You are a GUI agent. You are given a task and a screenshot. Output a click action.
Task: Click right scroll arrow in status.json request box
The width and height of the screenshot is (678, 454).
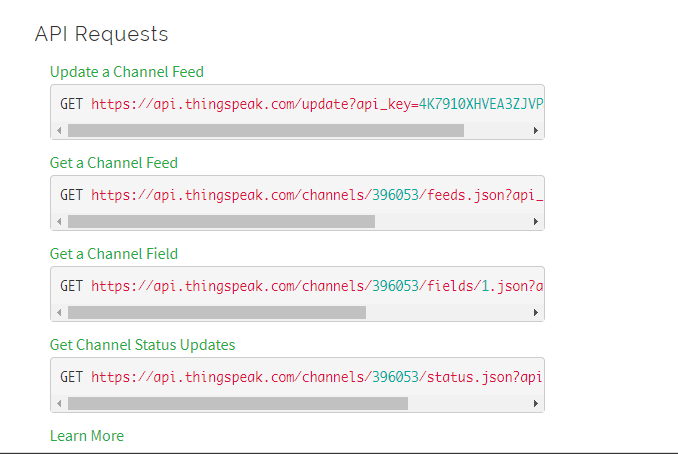[x=536, y=403]
